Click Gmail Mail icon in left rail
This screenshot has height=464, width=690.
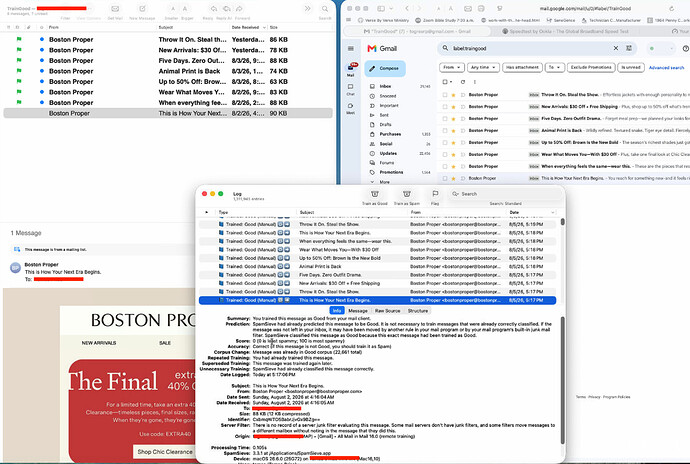[351, 70]
